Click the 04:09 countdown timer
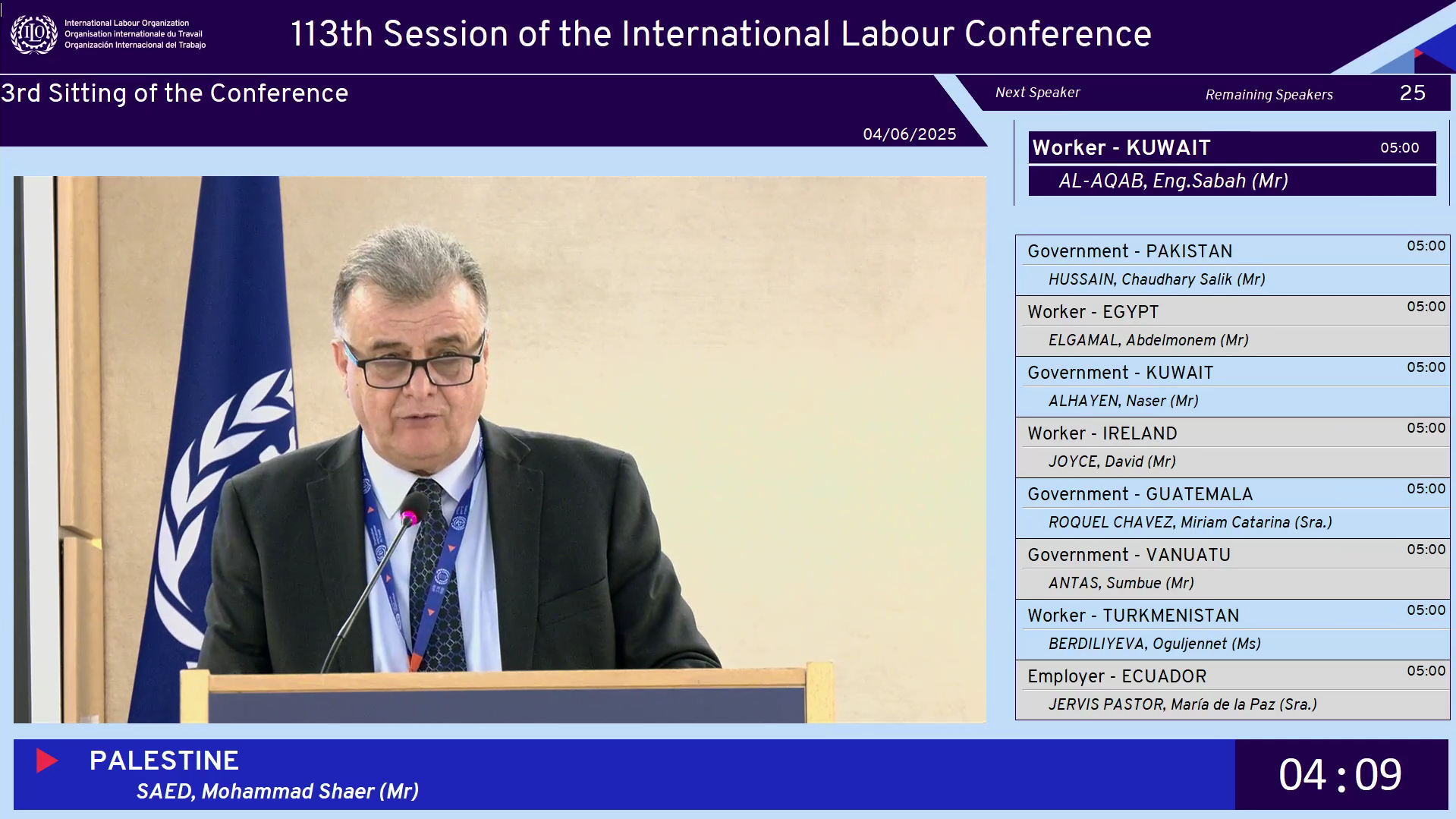Viewport: 1456px width, 819px height. pos(1340,775)
